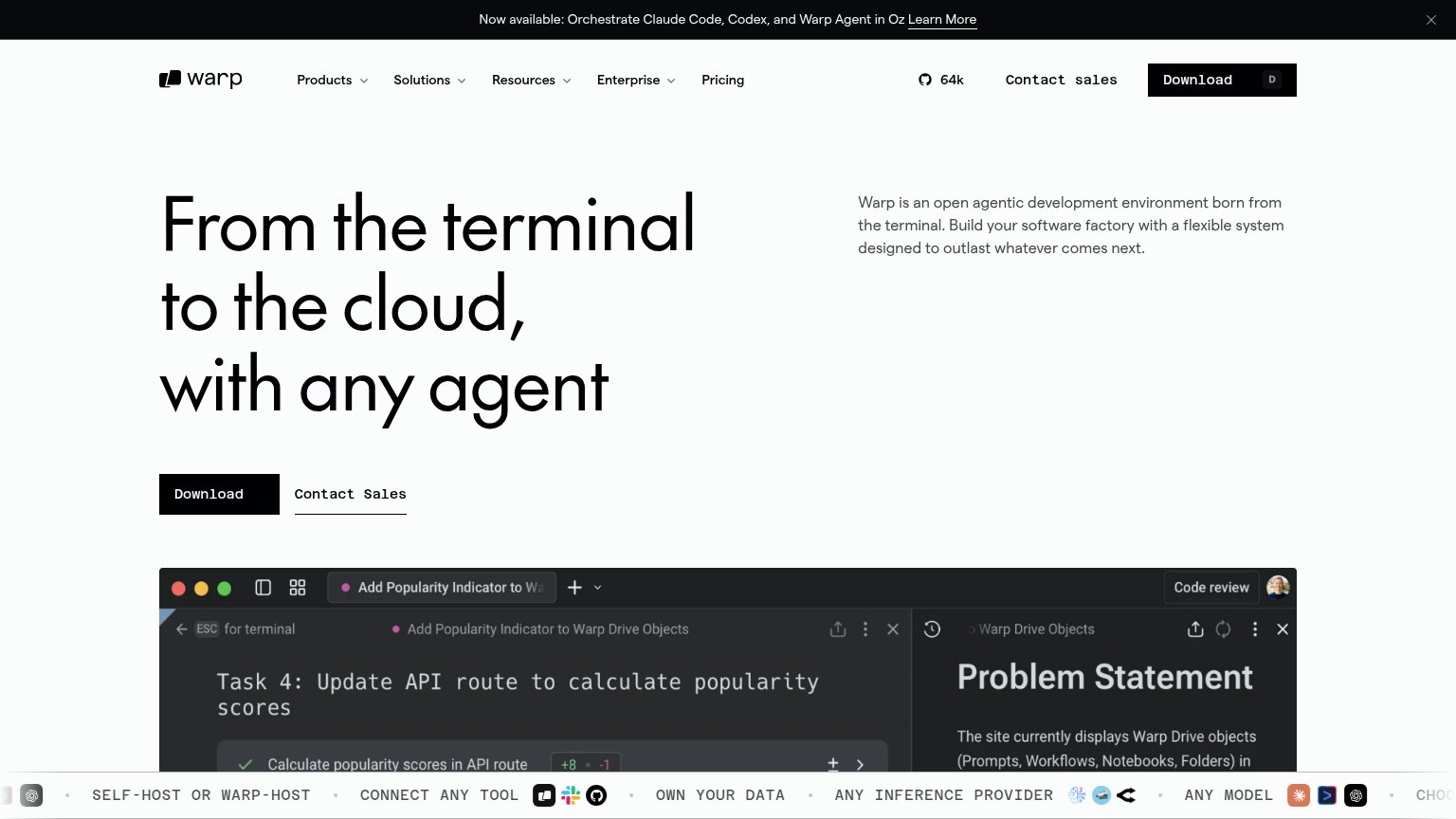Expand the Solutions menu
This screenshot has width=1456, height=819.
point(429,80)
